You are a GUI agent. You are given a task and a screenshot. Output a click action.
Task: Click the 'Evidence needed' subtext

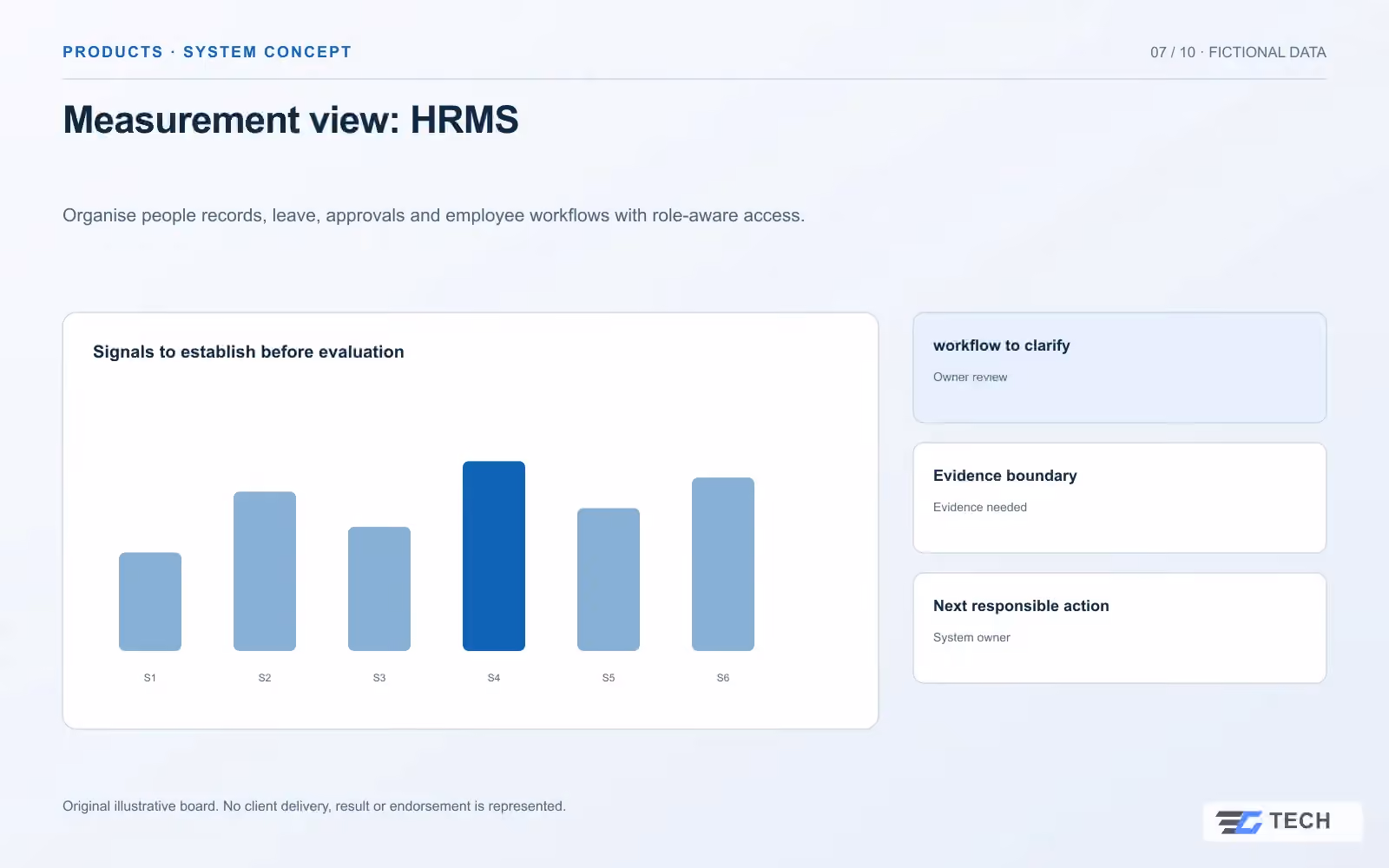point(980,507)
